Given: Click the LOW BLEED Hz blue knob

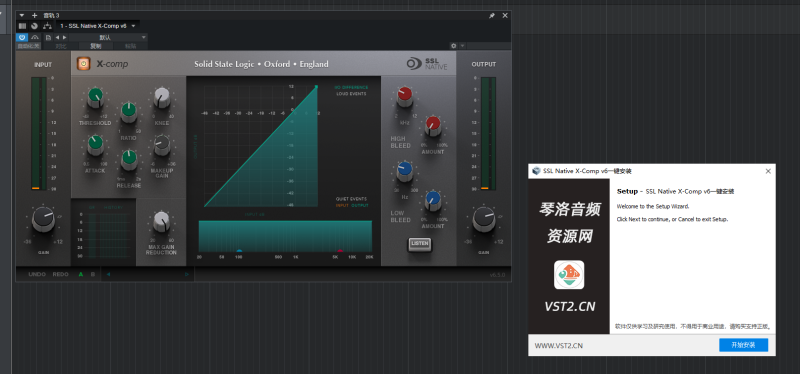Looking at the screenshot, I should [404, 171].
